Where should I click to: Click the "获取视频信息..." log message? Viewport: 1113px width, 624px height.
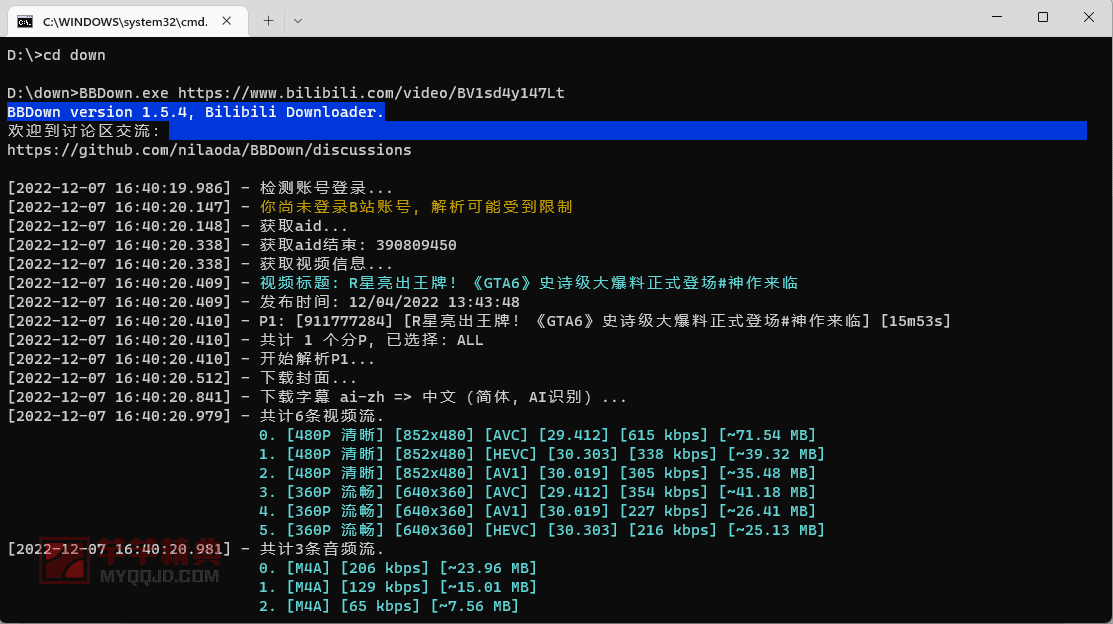(326, 264)
